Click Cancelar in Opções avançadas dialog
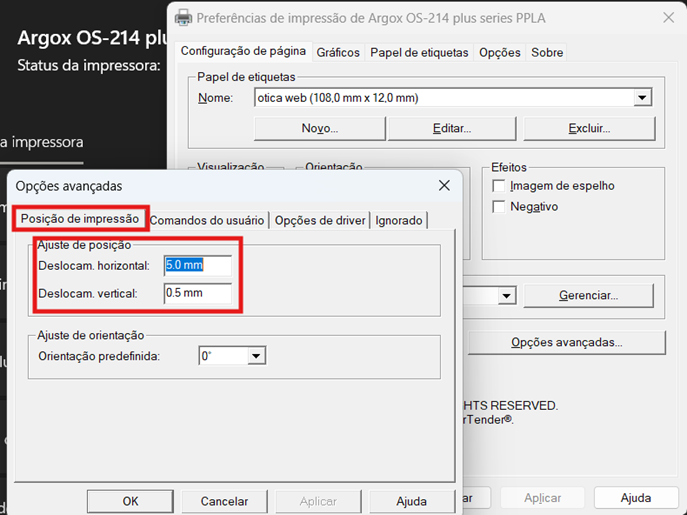This screenshot has width=687, height=515. click(x=224, y=501)
